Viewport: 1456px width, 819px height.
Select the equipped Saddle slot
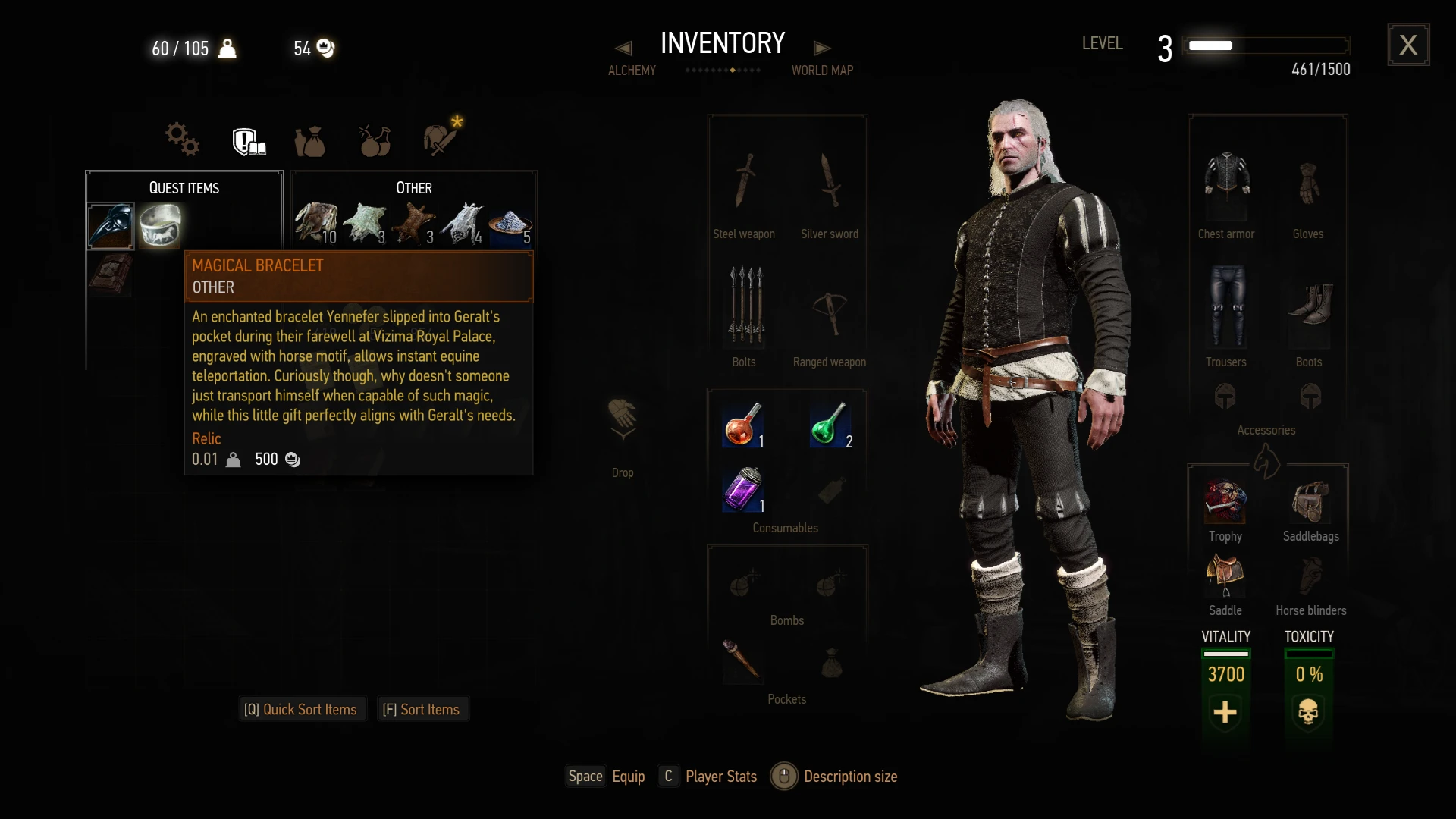1225,576
